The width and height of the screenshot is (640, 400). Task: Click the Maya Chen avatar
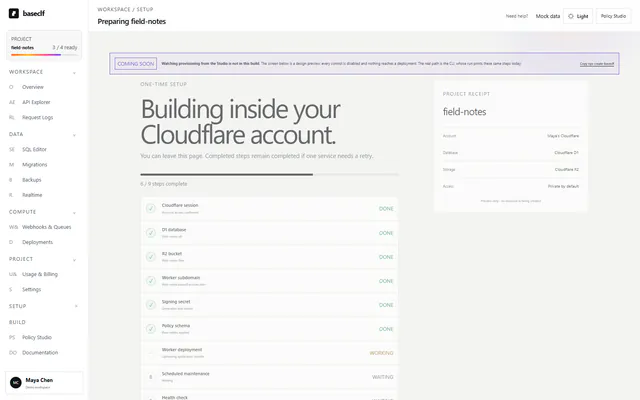point(16,382)
